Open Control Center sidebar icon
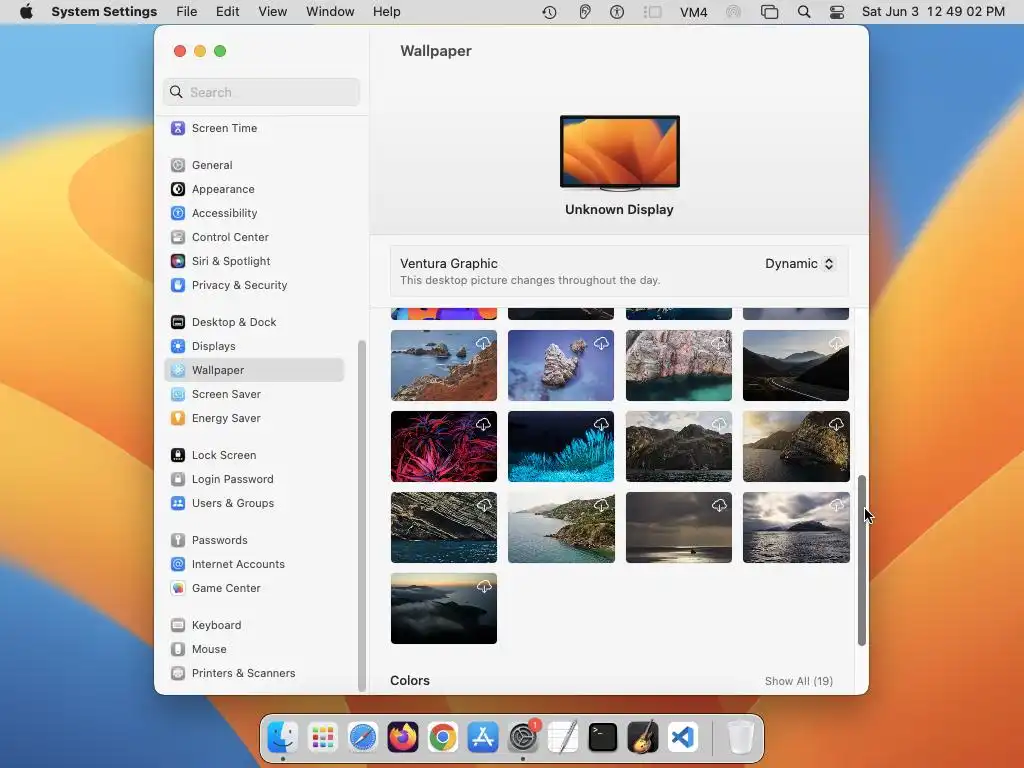Screen dimensions: 1024x768 (178, 237)
